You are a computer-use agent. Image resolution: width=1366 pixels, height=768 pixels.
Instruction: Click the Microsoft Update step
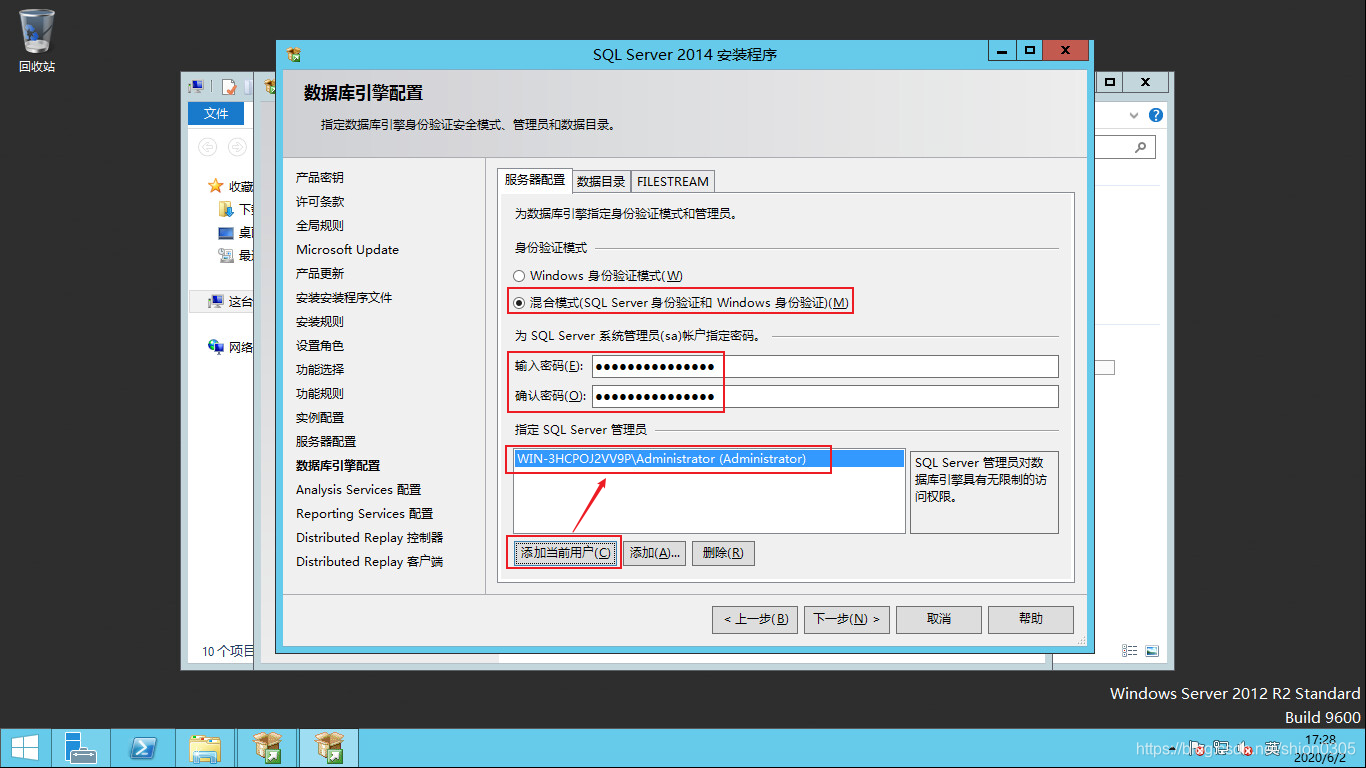(x=347, y=250)
